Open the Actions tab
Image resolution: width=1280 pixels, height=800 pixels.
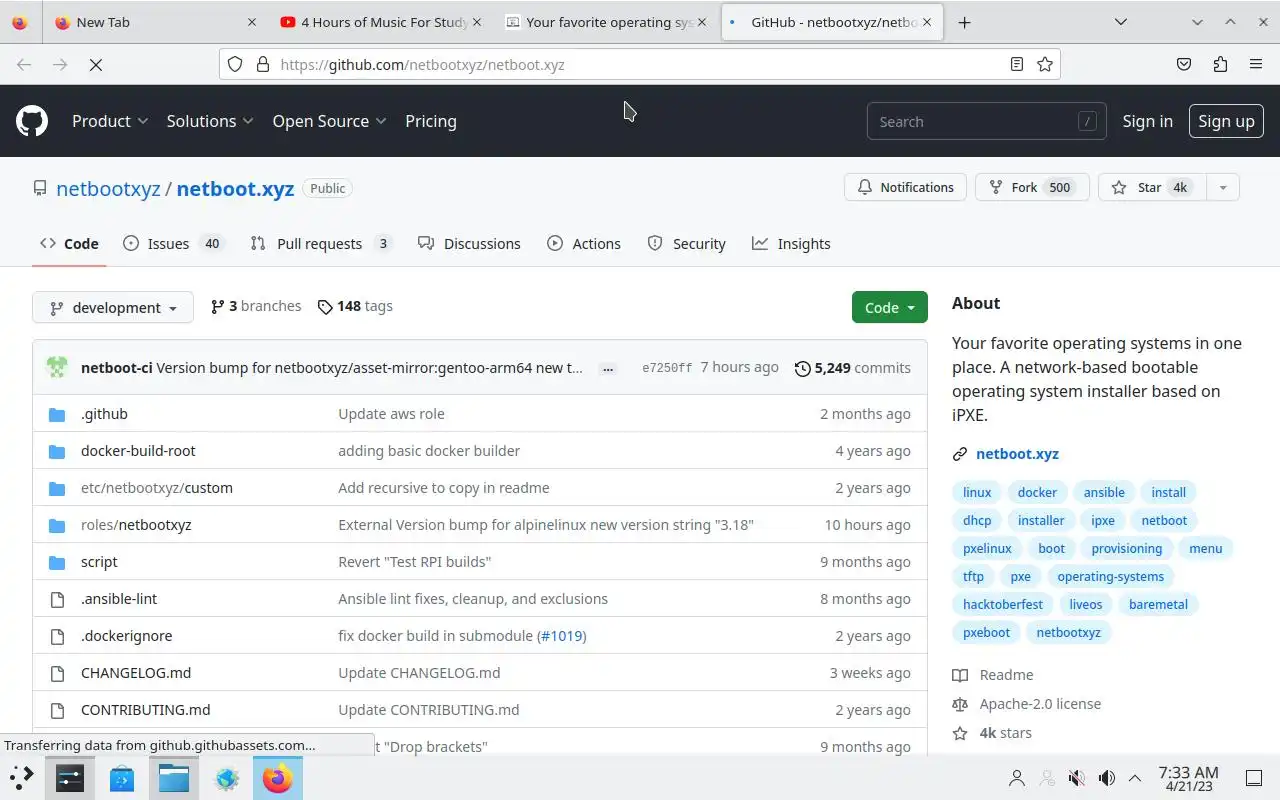tap(584, 243)
